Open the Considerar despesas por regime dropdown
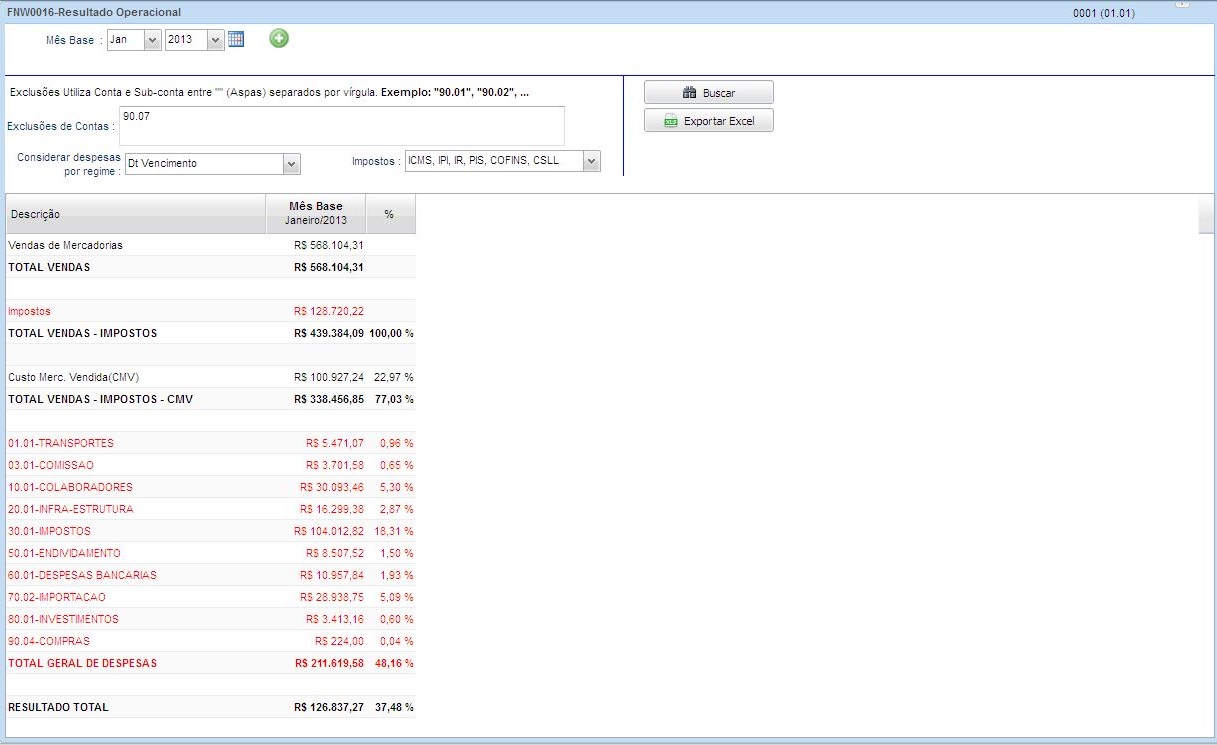 [x=291, y=163]
